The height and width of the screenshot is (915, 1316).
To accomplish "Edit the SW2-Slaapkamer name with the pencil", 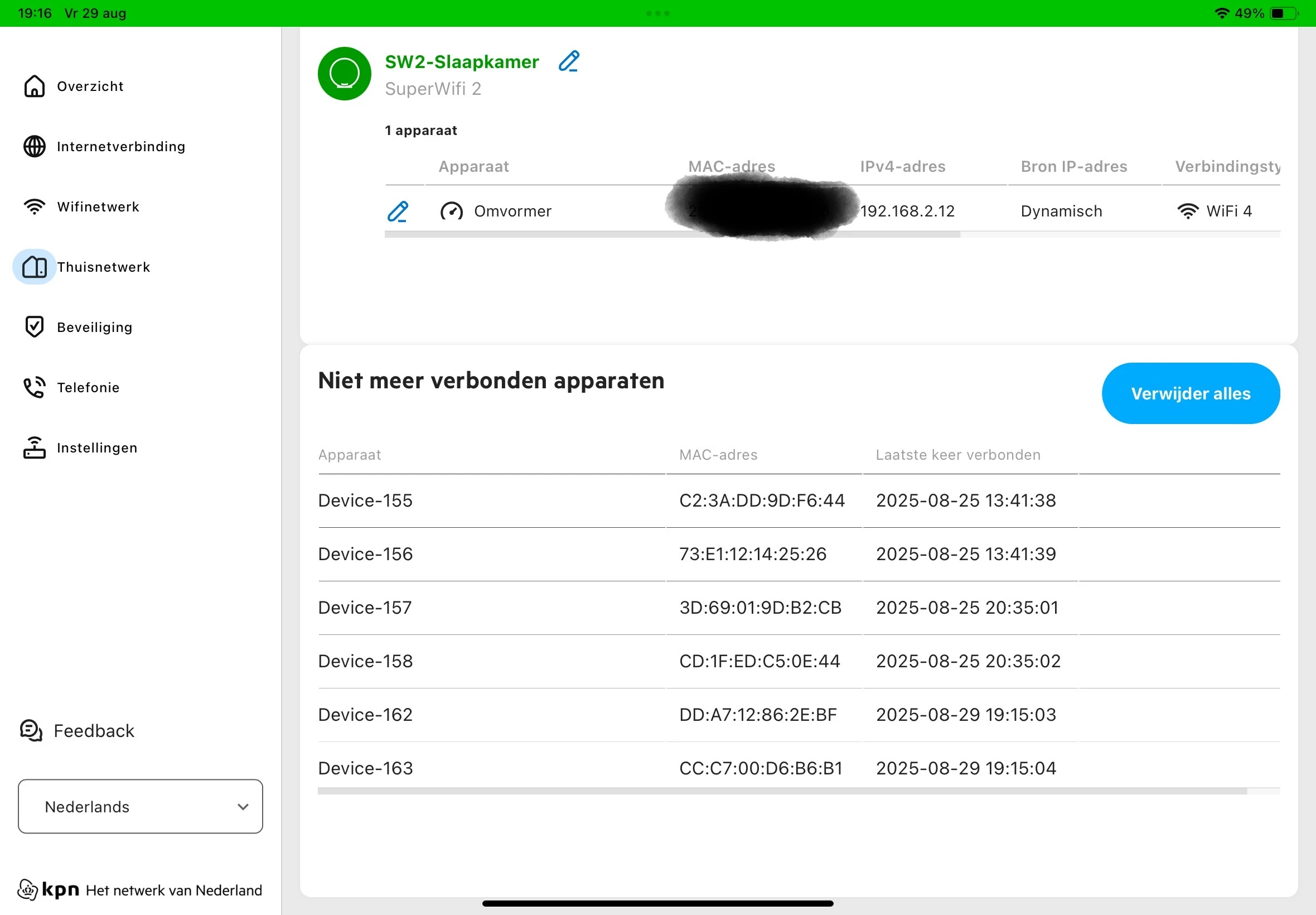I will coord(569,61).
